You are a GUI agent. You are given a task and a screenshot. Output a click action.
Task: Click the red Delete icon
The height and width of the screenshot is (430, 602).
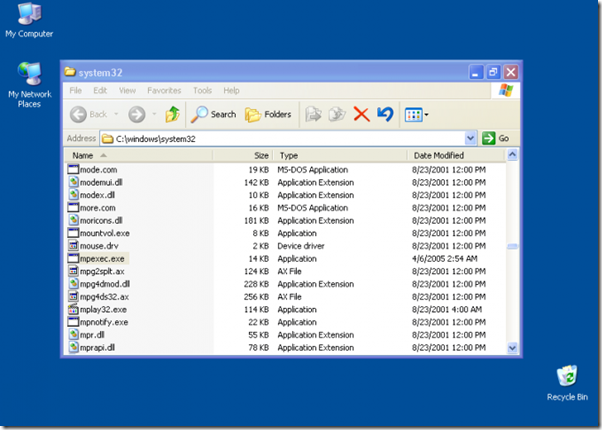pyautogui.click(x=361, y=114)
